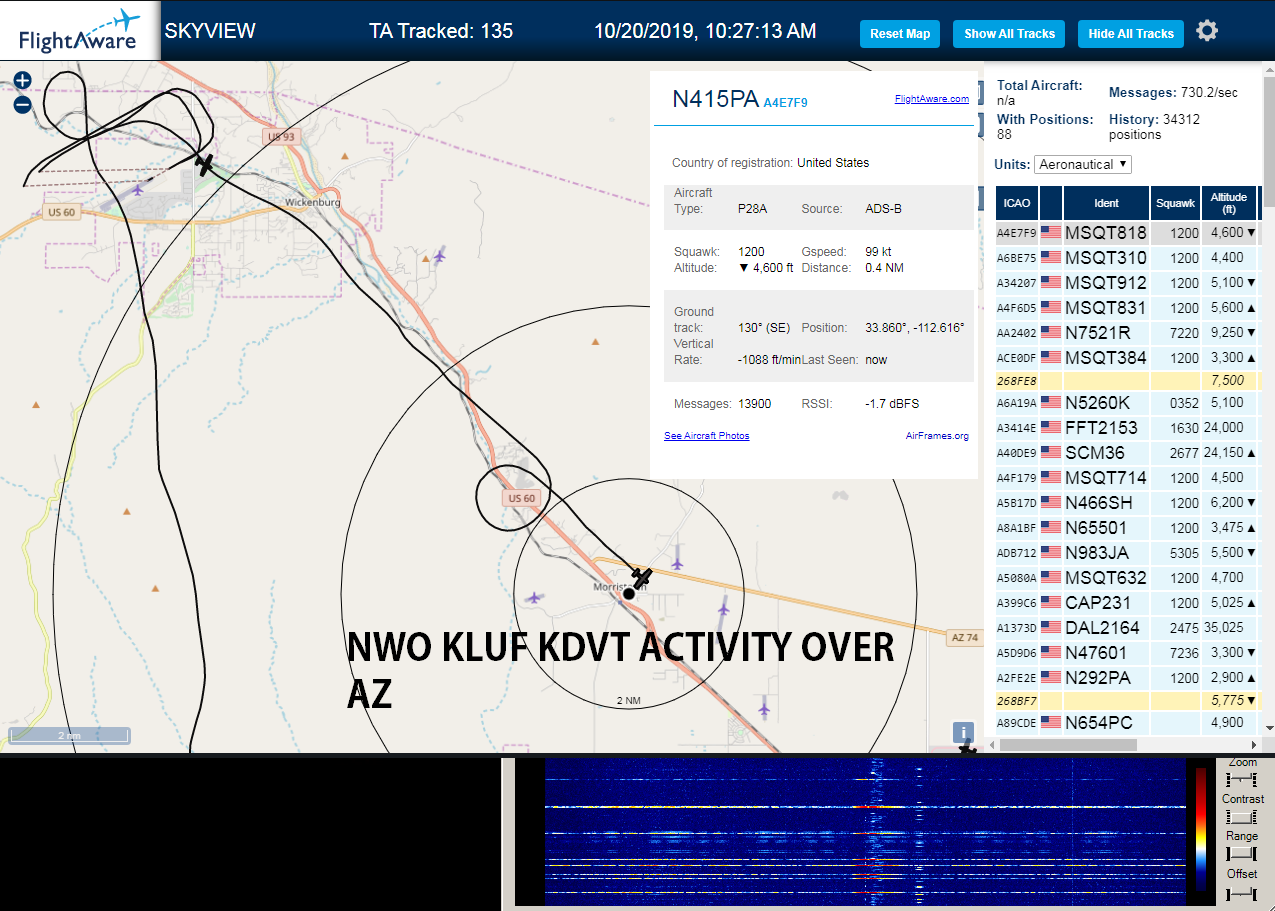Screen dimensions: 1275x911
Task: Select purple aircraft icon just west of Morristown
Action: pos(534,598)
